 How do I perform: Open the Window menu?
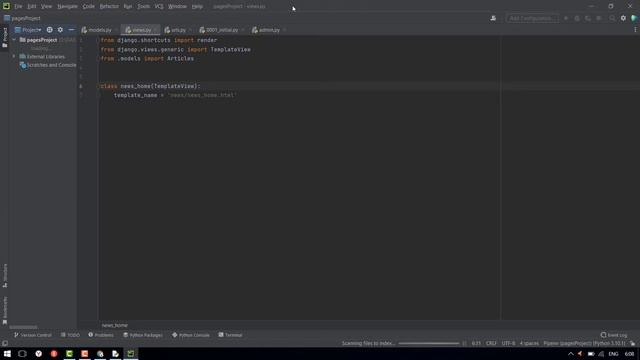(x=177, y=6)
